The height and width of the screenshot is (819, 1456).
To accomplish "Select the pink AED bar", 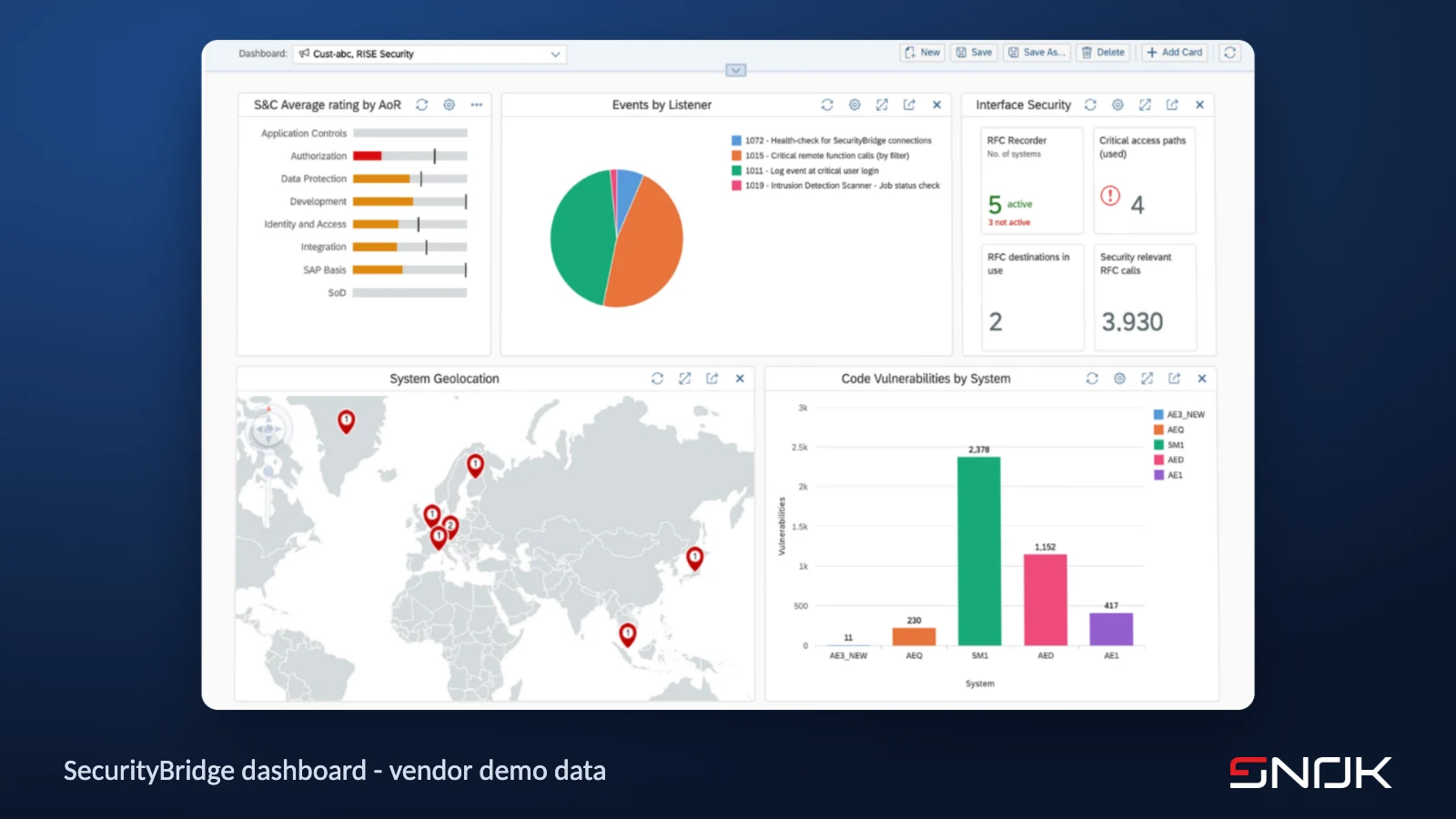I will (x=1046, y=600).
